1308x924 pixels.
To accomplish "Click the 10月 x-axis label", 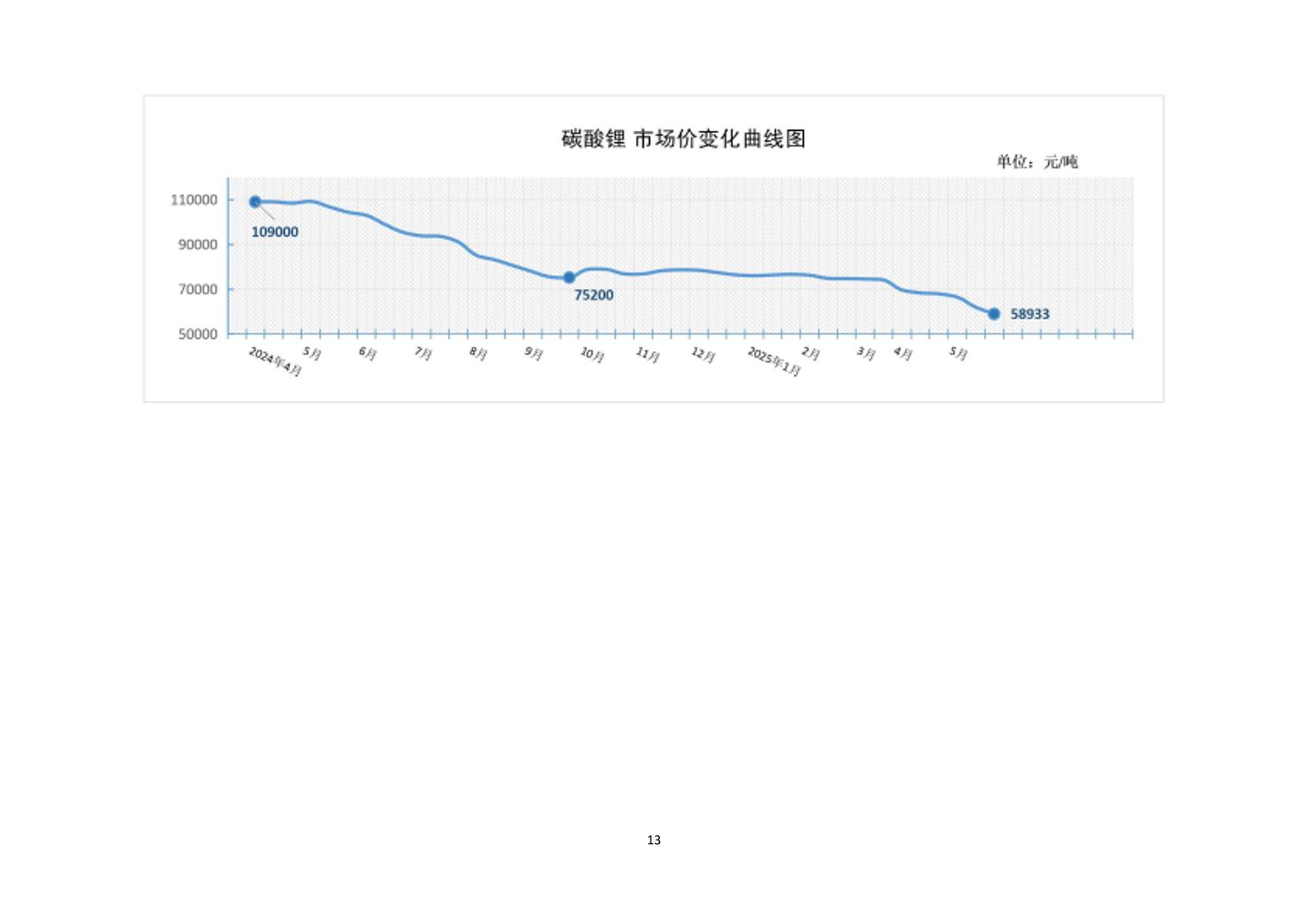I will [592, 354].
